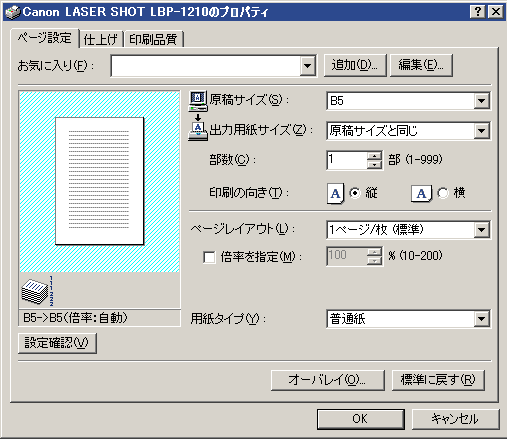Image resolution: width=507 pixels, height=439 pixels.
Task: Click the landscape orientation A icon
Action: coord(421,193)
